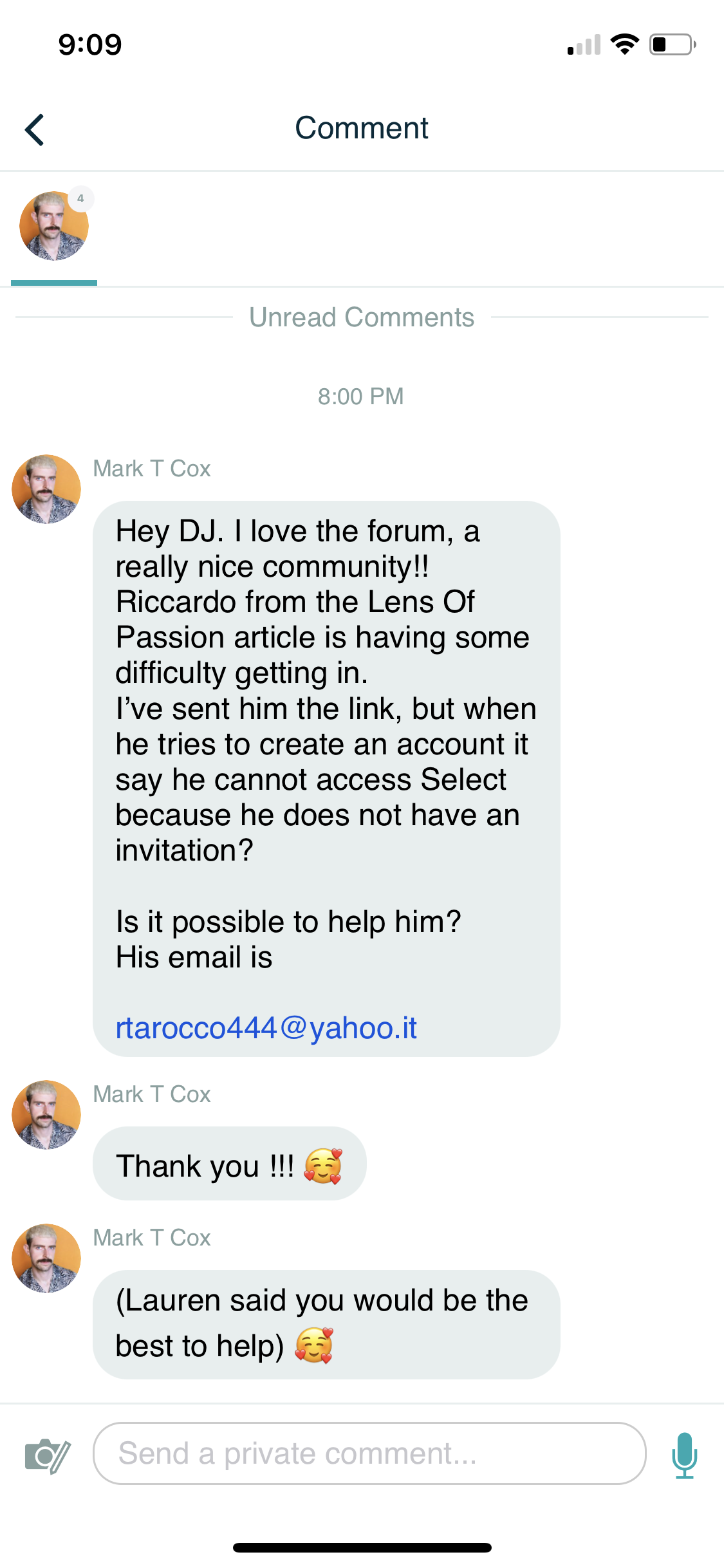Select Mark T Cox's avatar tab

click(x=54, y=227)
